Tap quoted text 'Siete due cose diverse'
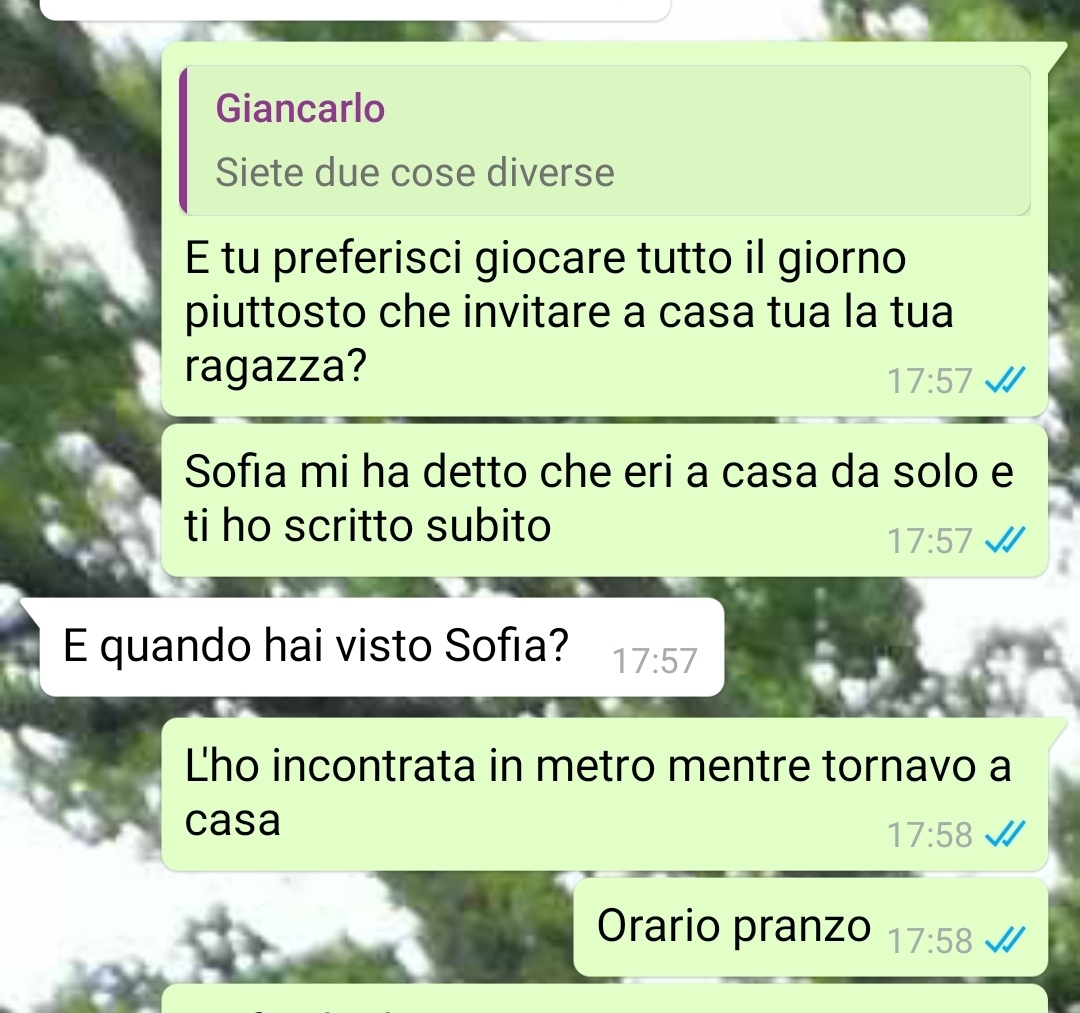 click(x=415, y=172)
